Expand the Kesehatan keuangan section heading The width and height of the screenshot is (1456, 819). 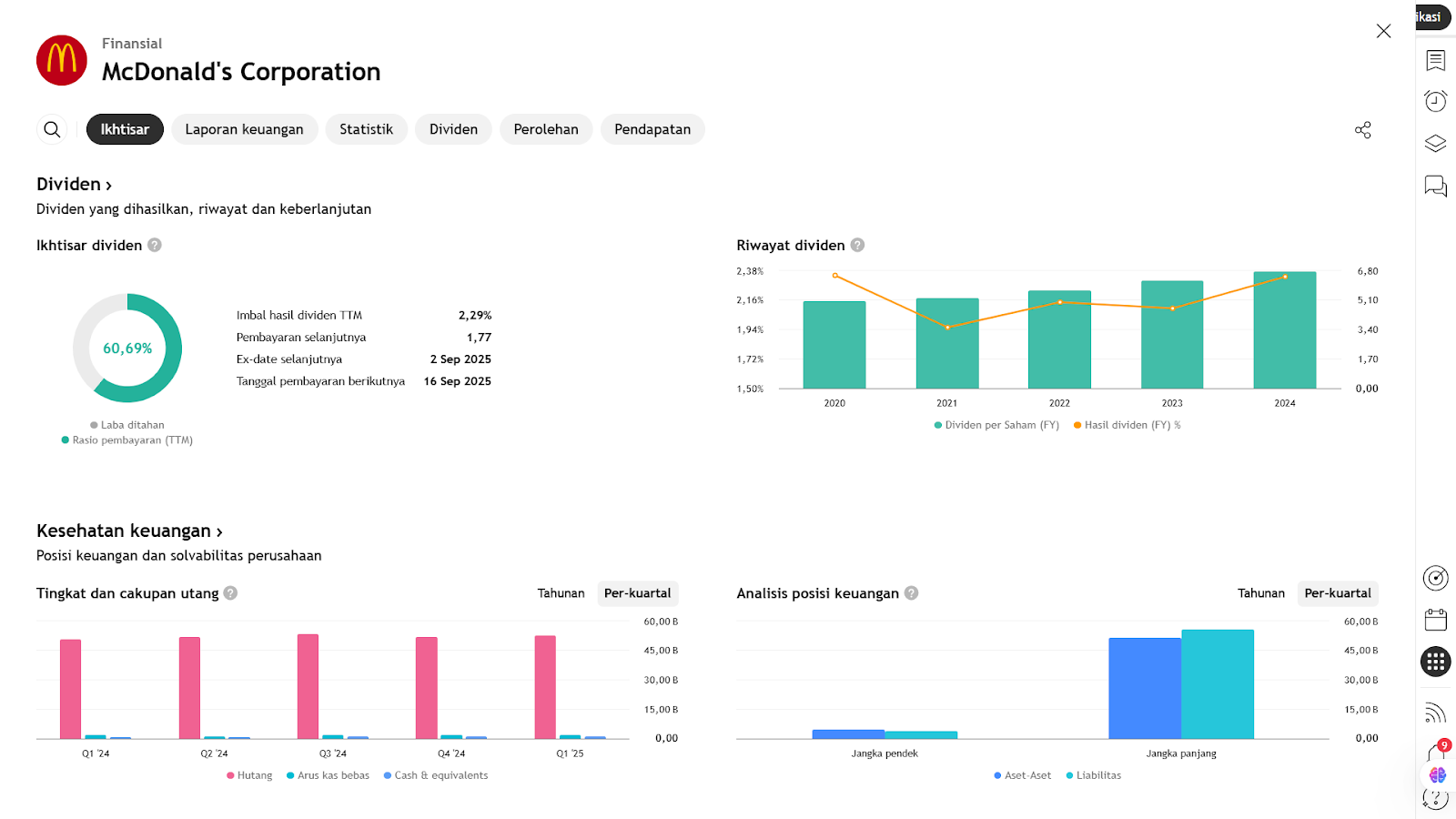(129, 531)
